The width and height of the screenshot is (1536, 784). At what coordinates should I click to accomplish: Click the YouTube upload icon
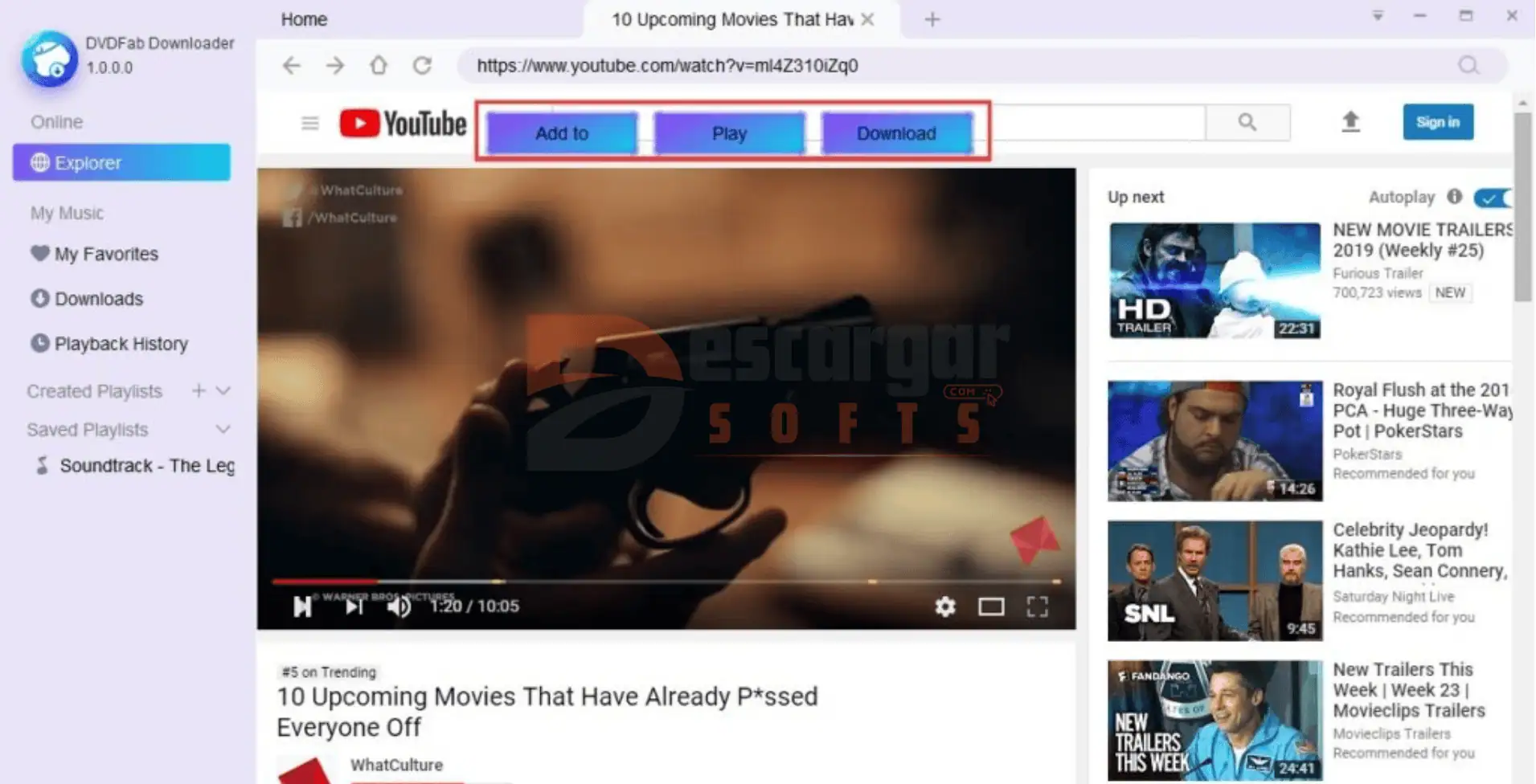tap(1350, 122)
